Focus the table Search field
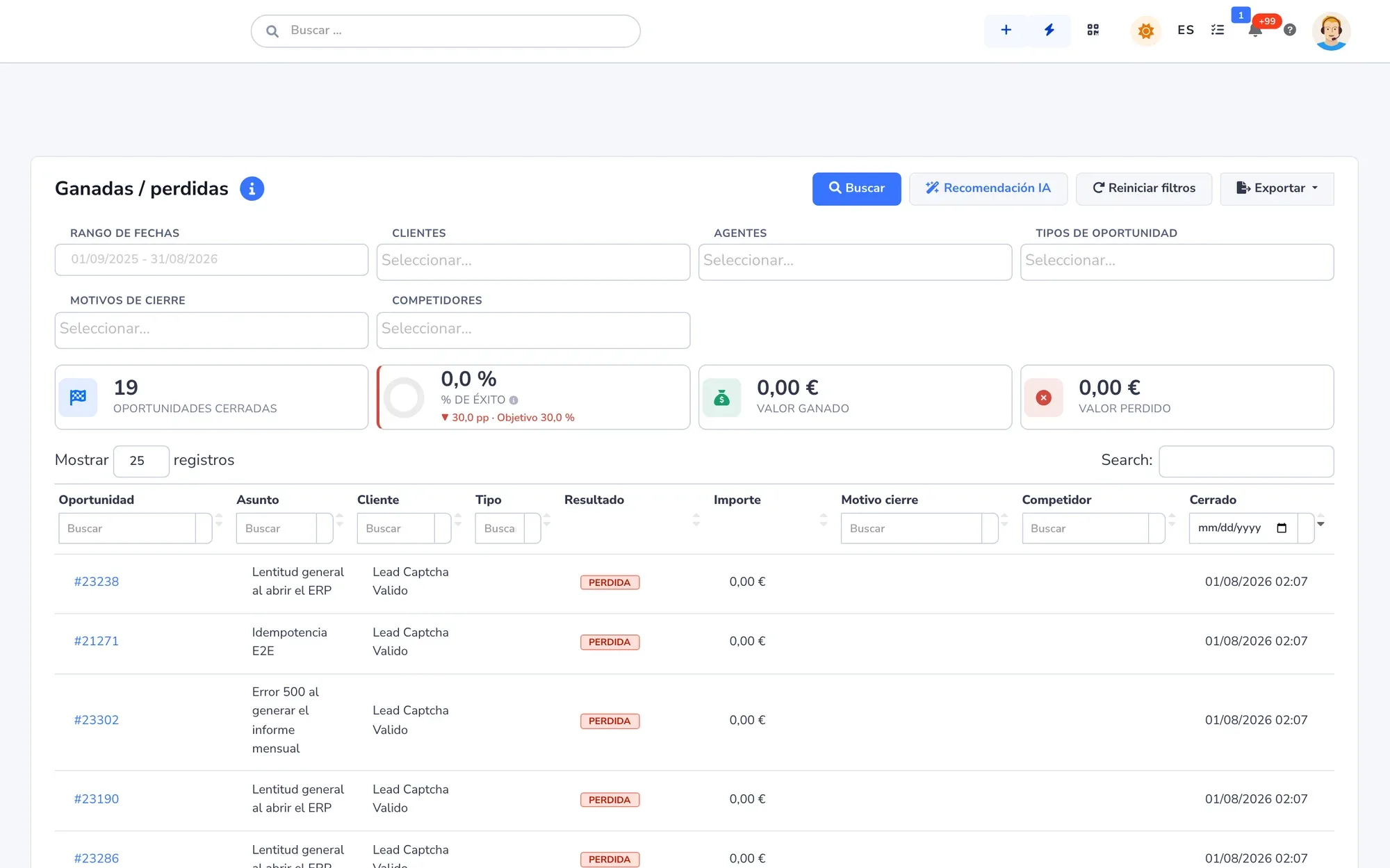This screenshot has width=1390, height=868. 1246,461
